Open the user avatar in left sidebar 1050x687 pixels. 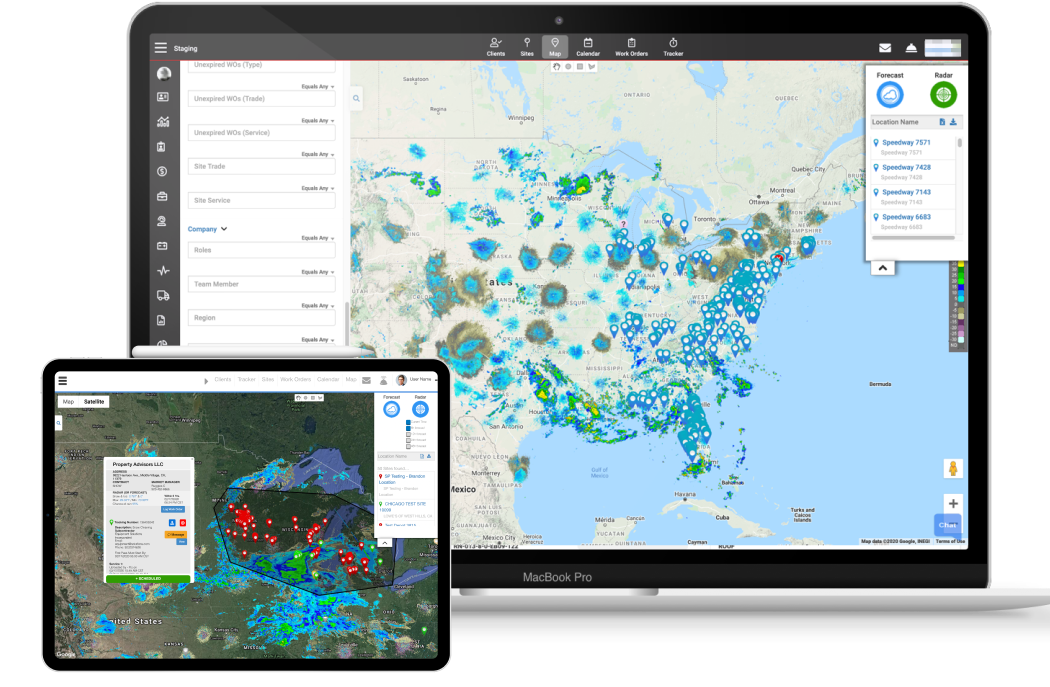coord(163,74)
